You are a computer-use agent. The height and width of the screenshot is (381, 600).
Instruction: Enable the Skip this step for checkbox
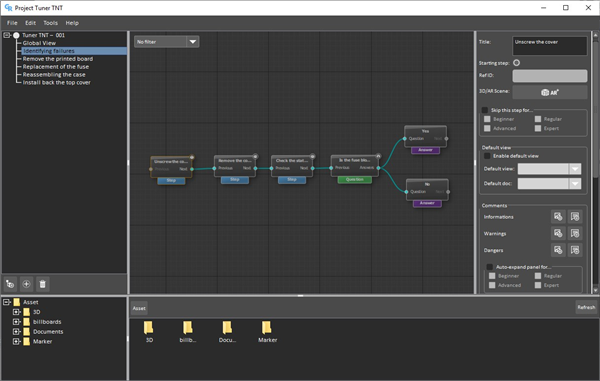[x=485, y=110]
